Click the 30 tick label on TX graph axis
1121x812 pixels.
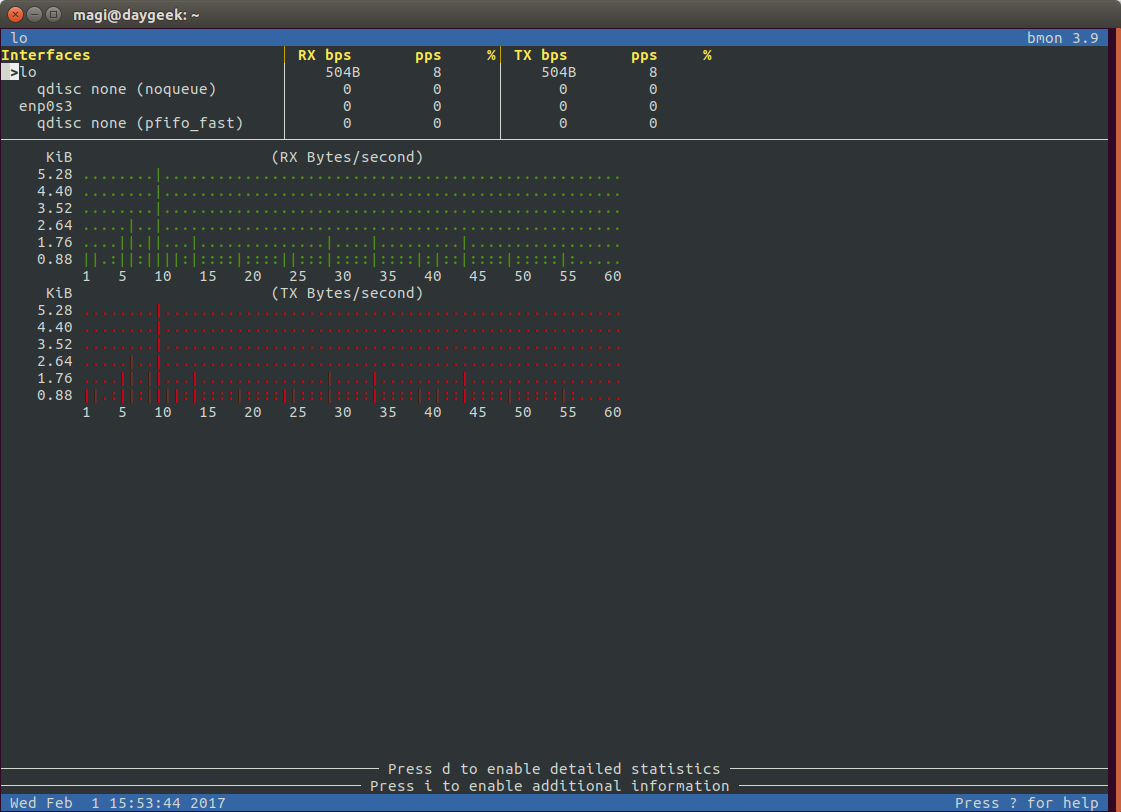click(342, 412)
